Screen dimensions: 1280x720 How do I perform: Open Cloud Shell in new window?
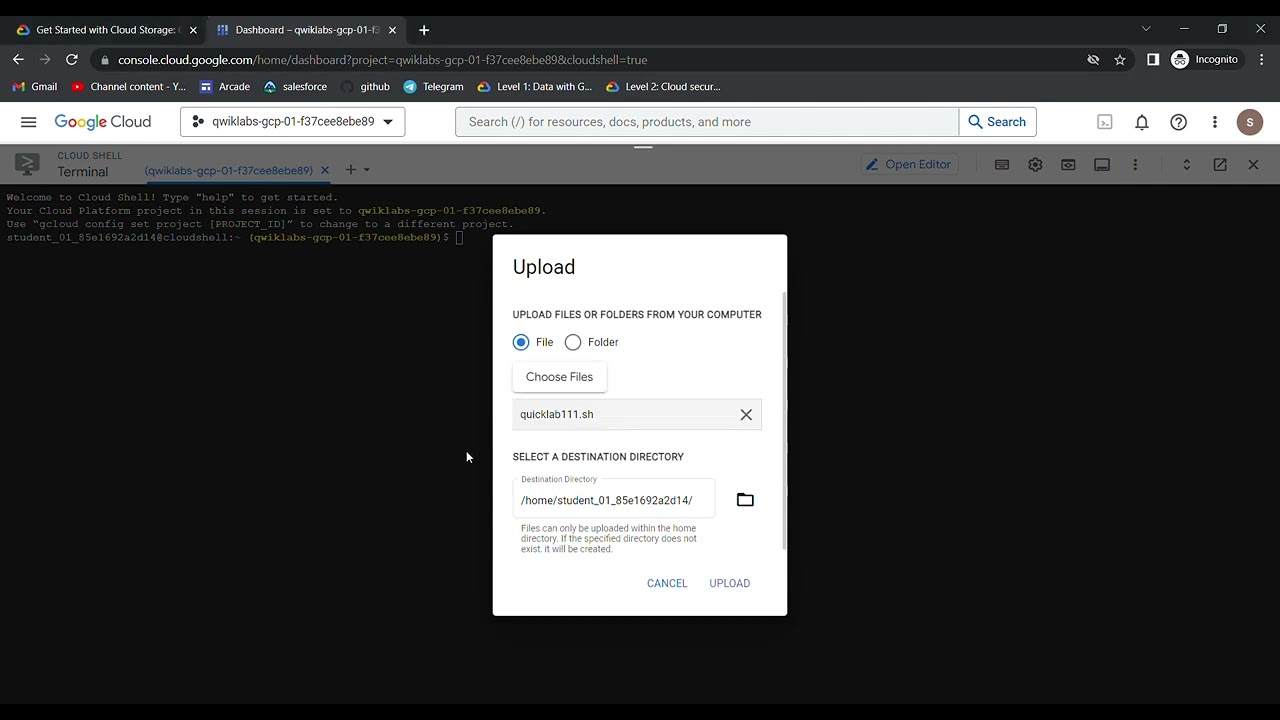(x=1220, y=165)
